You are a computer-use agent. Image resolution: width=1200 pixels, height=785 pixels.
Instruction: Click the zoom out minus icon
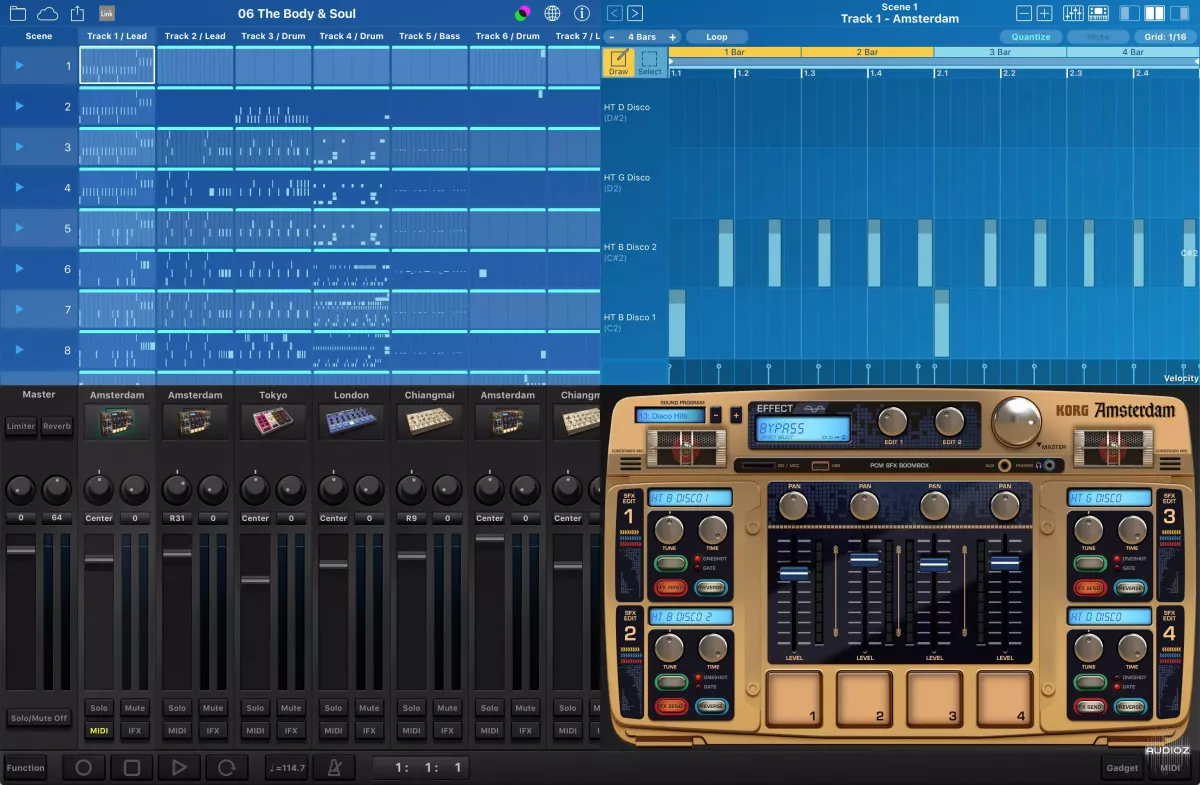click(1023, 13)
